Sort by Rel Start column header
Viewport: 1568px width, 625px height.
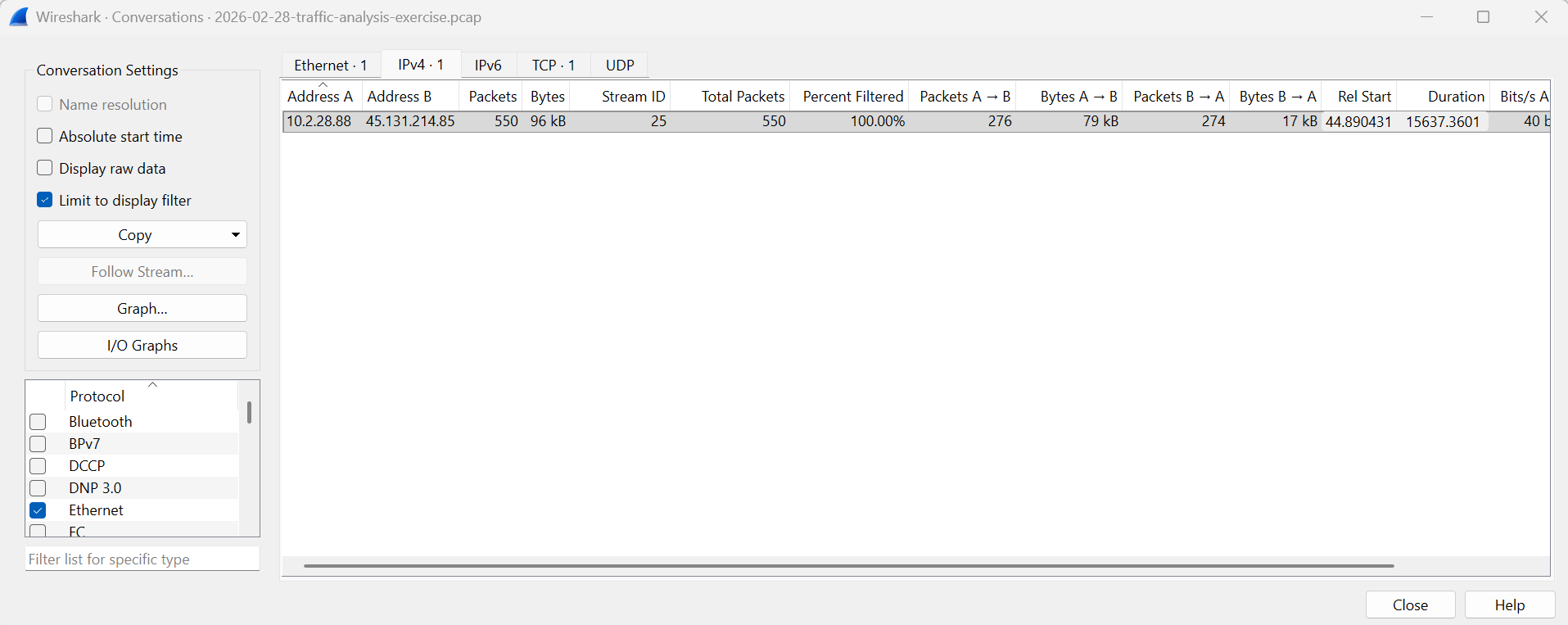(1359, 96)
